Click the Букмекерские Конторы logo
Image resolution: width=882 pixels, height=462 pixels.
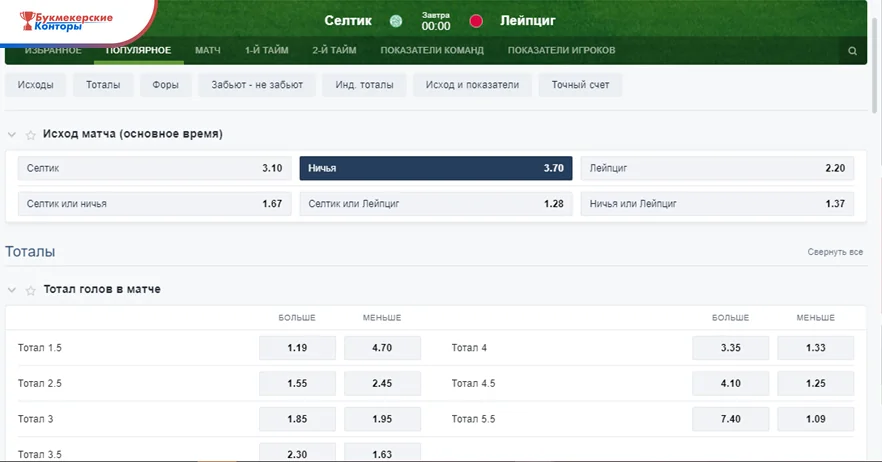click(x=66, y=21)
